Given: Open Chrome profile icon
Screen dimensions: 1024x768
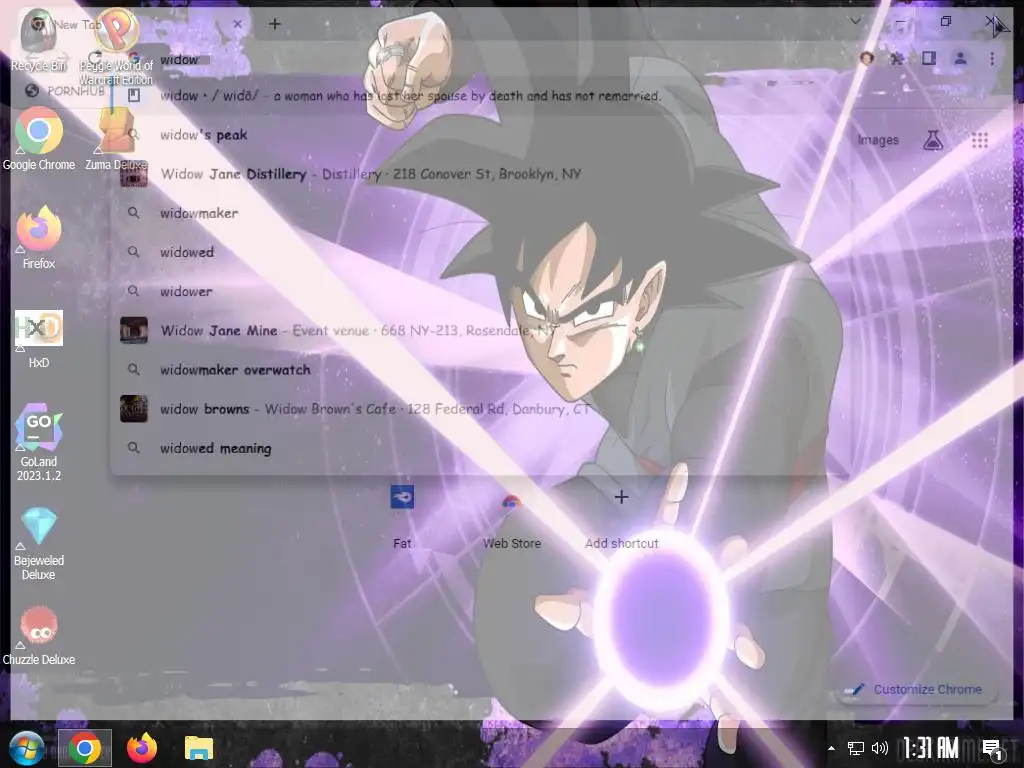Looking at the screenshot, I should [960, 58].
